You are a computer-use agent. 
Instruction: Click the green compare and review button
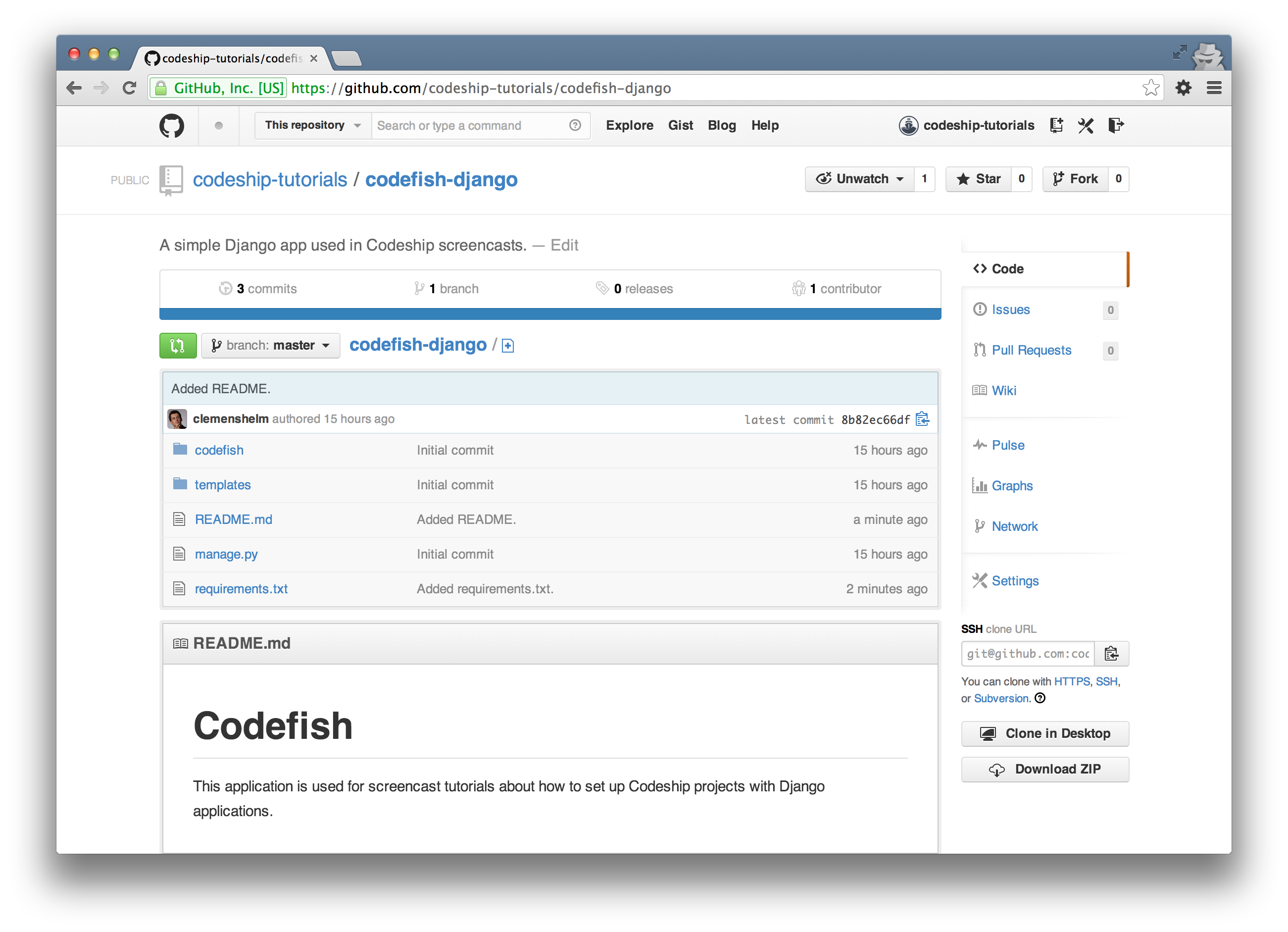pos(178,346)
